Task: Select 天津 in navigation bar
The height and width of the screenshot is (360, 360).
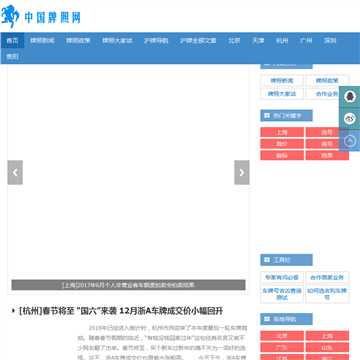Action: pos(258,41)
